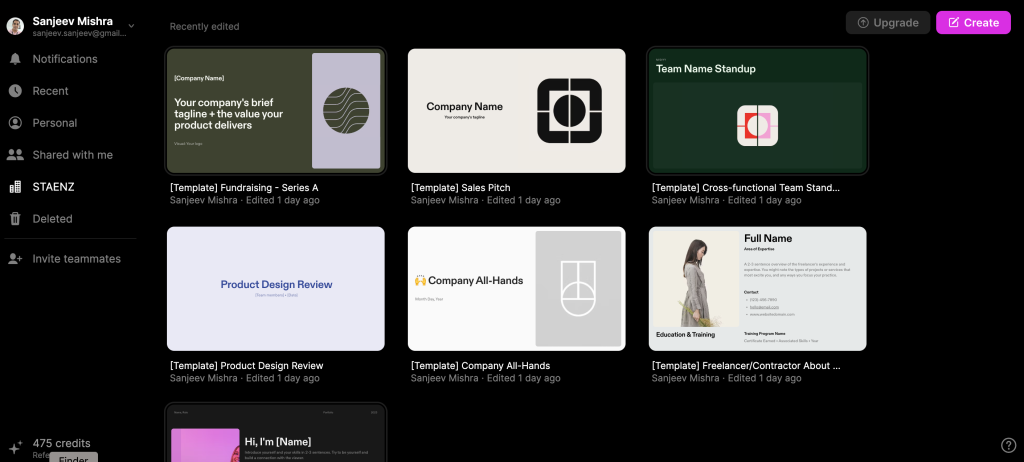Open 475 credits info

(61, 443)
